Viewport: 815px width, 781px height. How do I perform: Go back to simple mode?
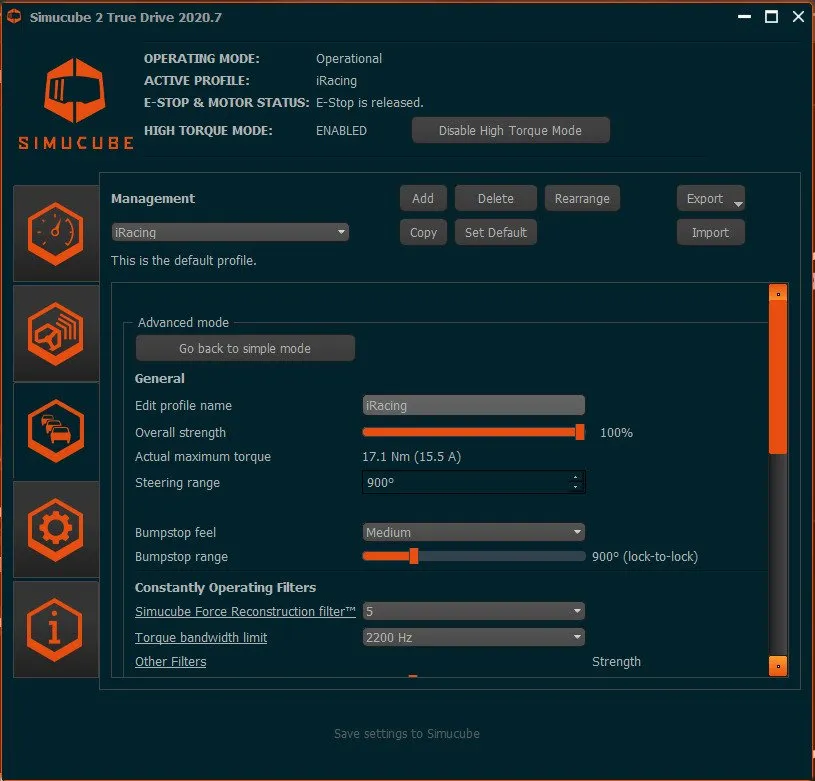pyautogui.click(x=245, y=349)
